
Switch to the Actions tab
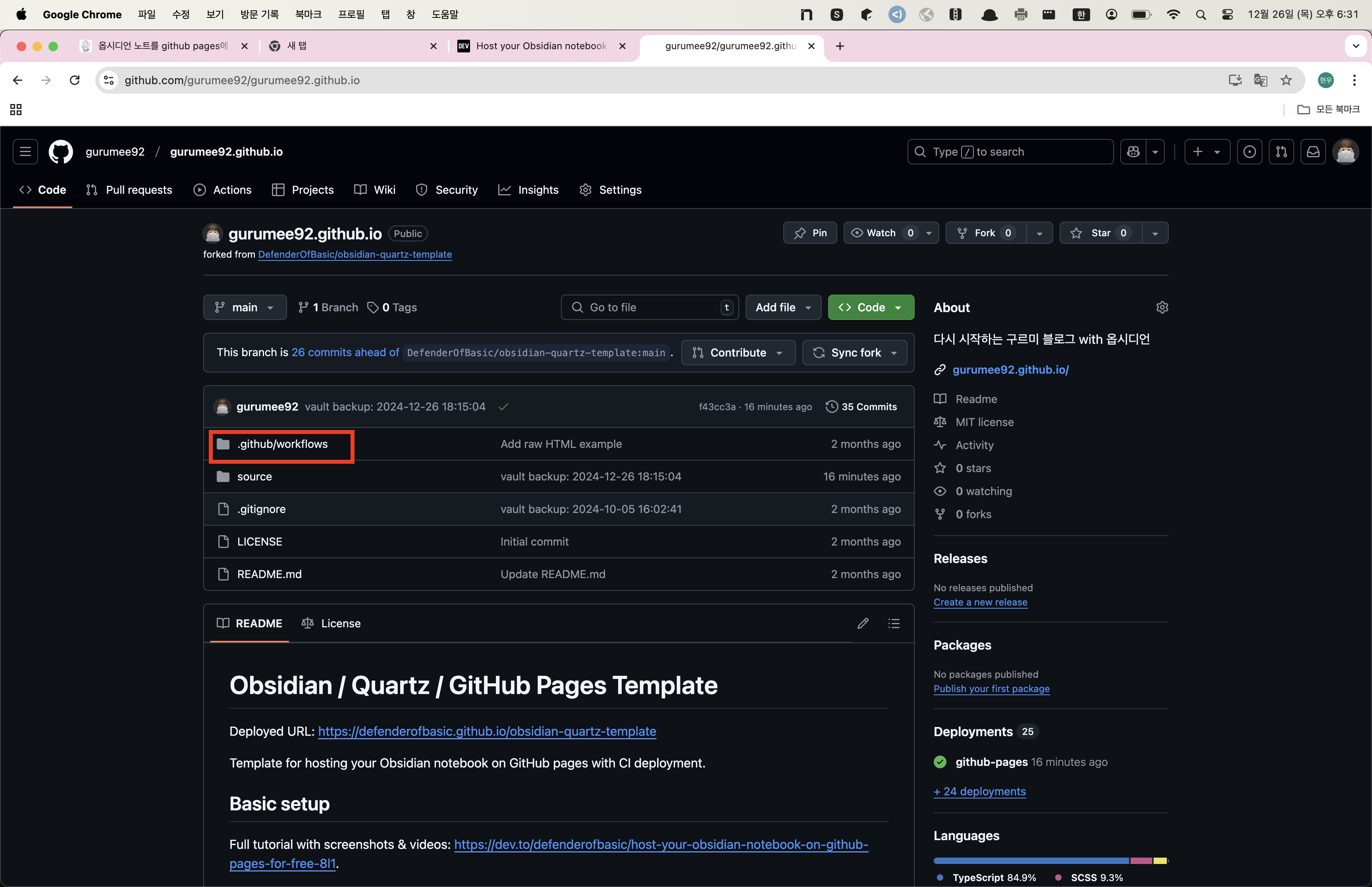223,189
